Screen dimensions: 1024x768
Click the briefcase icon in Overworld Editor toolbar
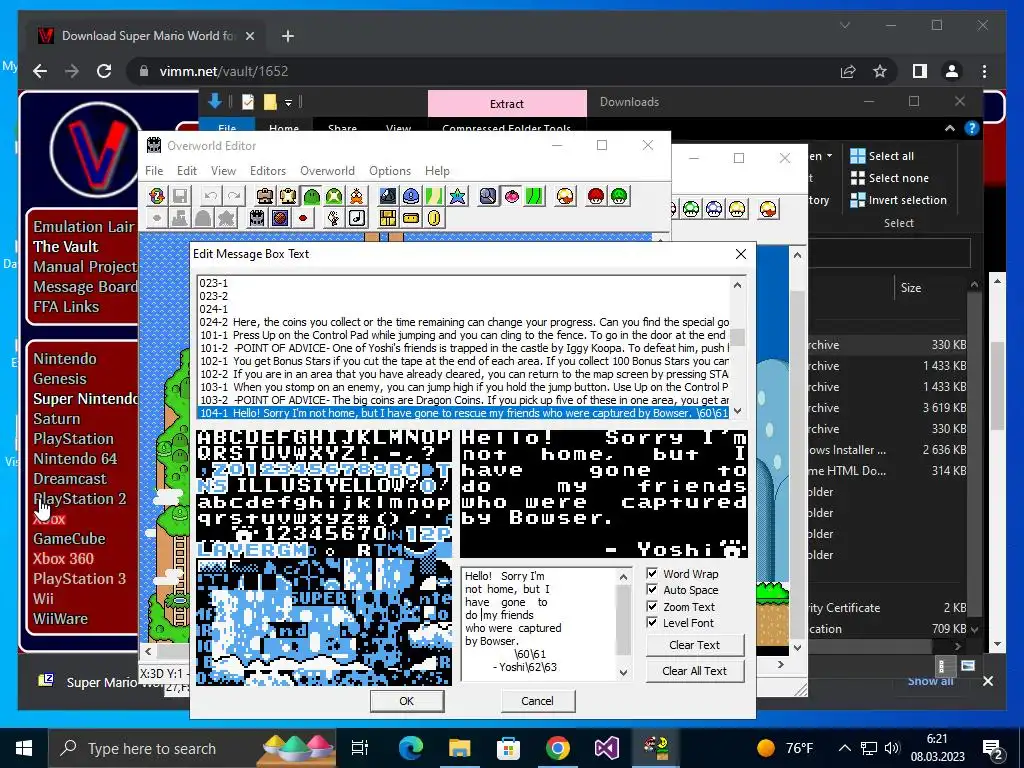pos(264,196)
